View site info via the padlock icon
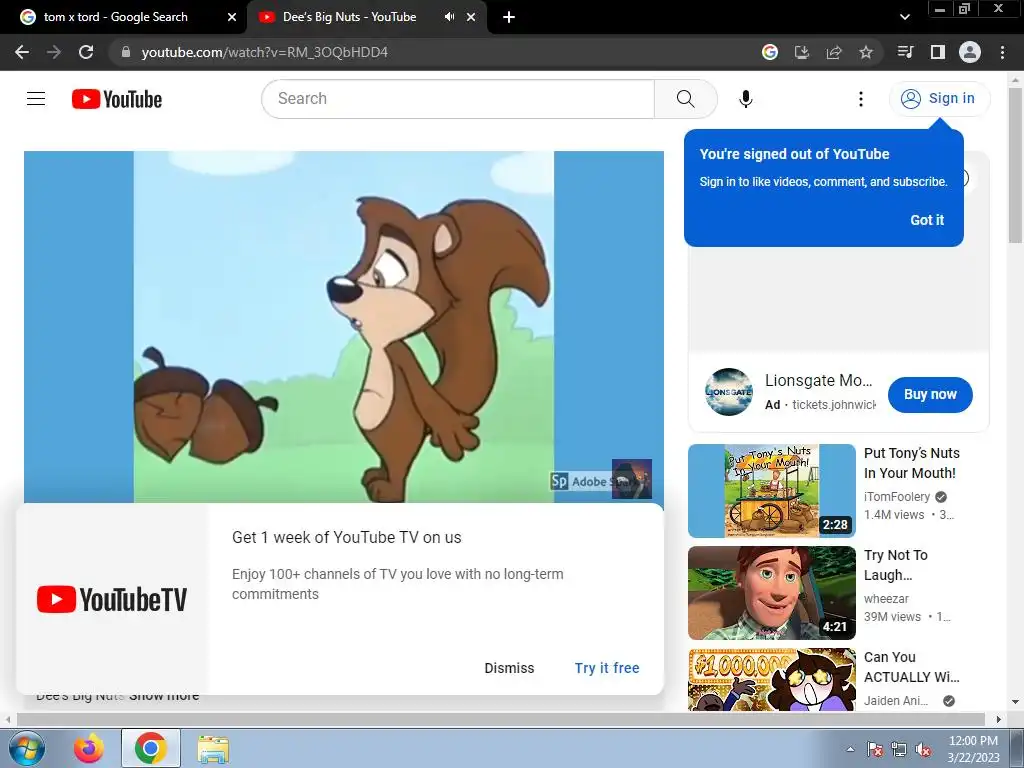Viewport: 1024px width, 768px height. (126, 52)
